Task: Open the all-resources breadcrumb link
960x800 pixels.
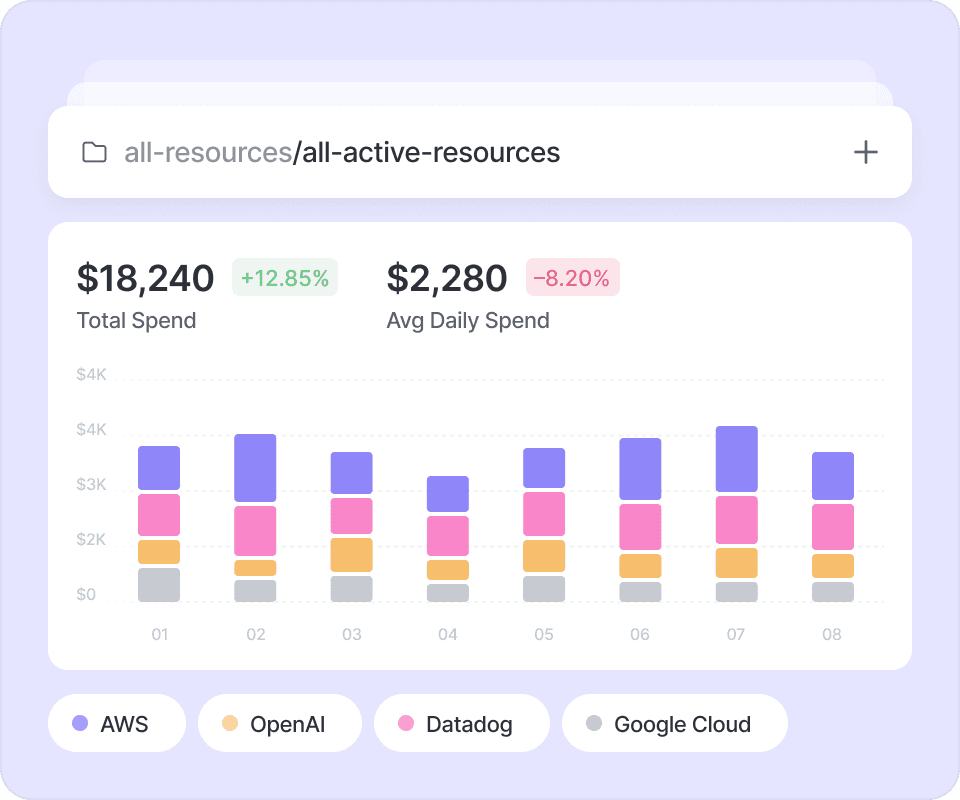Action: pyautogui.click(x=207, y=153)
